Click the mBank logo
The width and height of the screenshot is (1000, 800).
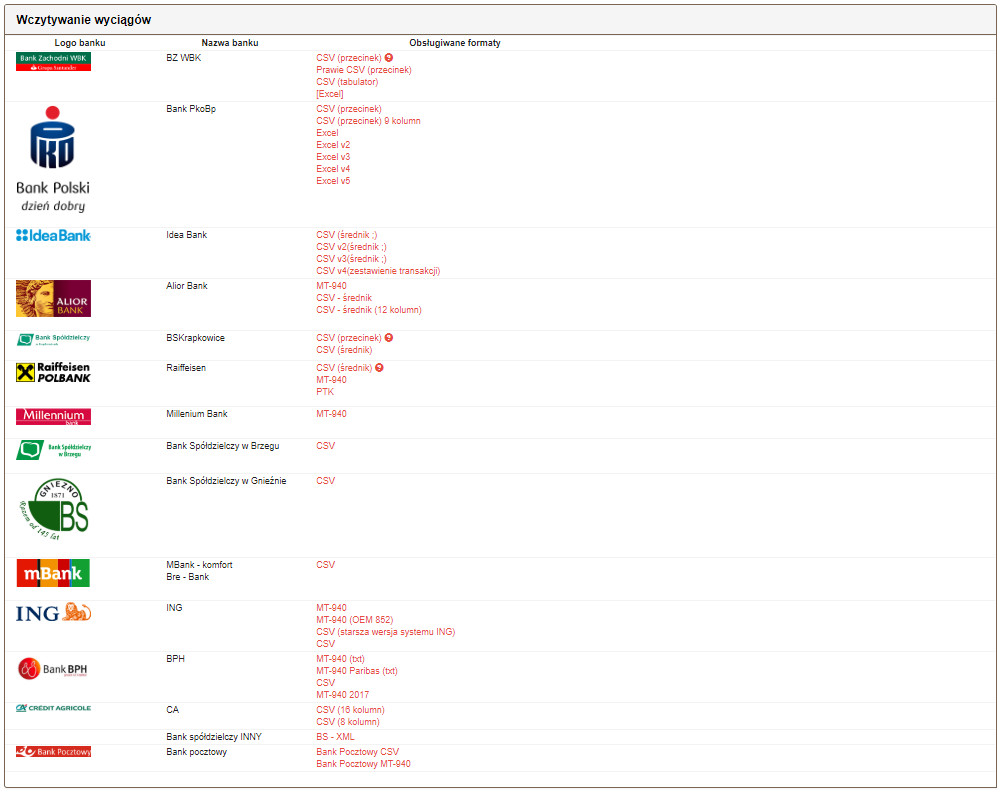(54, 573)
